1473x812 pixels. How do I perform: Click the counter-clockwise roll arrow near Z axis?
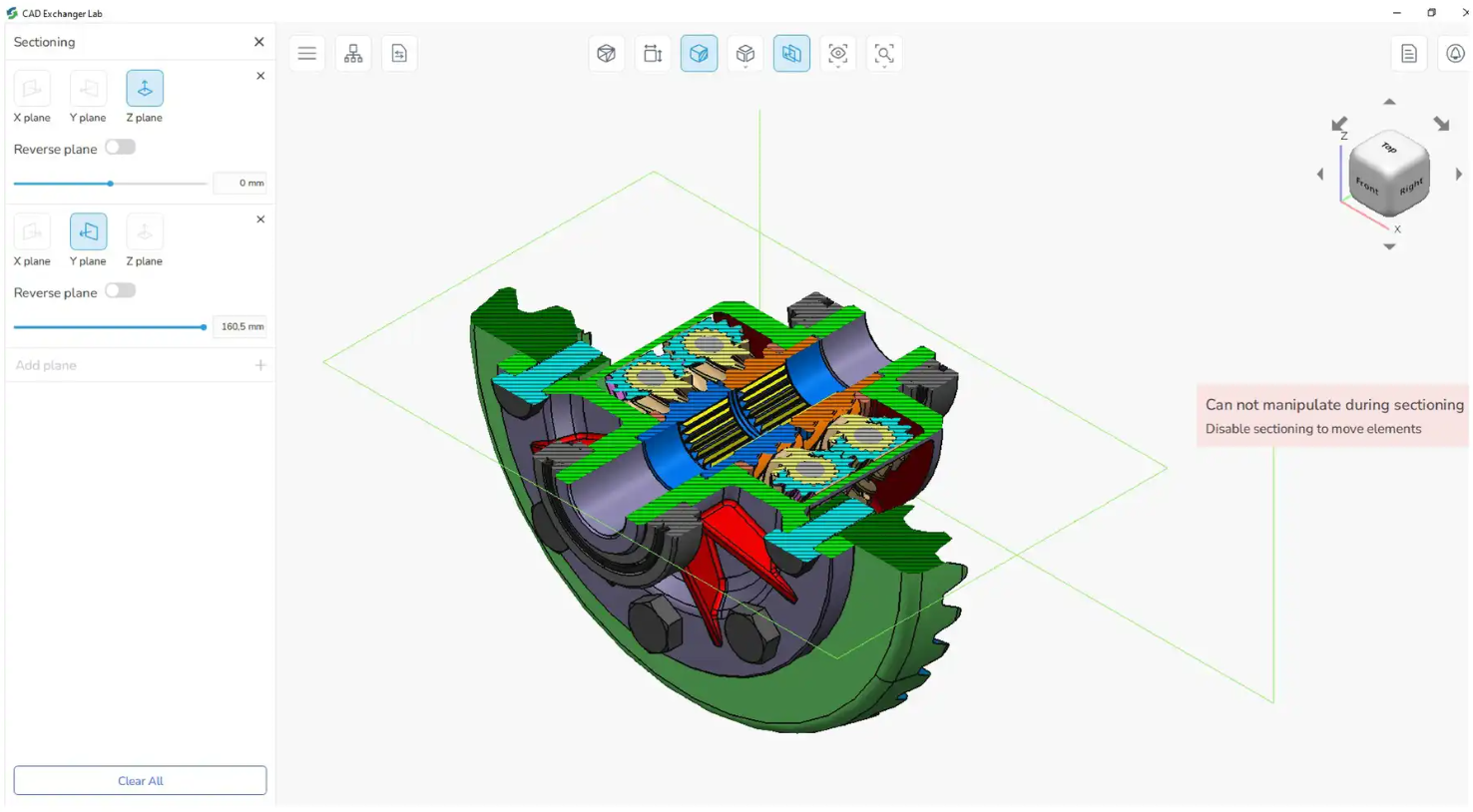(1339, 125)
